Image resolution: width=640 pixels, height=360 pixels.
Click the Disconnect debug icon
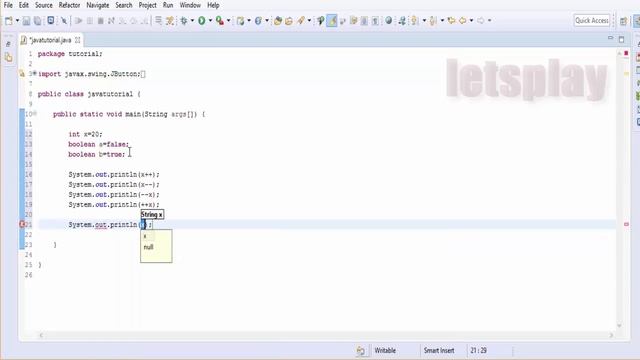111,21
